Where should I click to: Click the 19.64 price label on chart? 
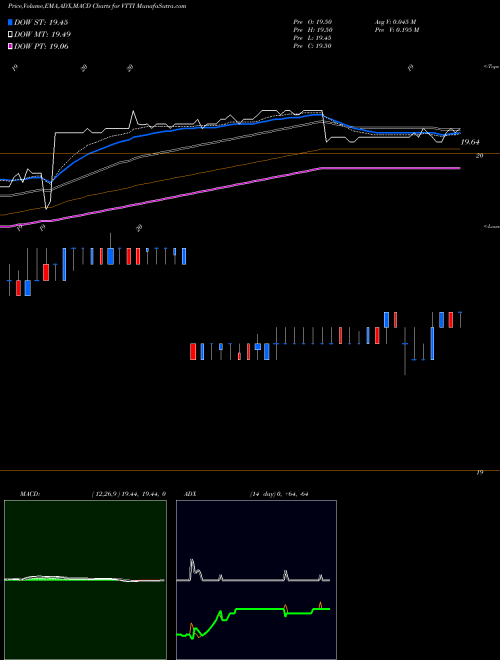click(470, 142)
